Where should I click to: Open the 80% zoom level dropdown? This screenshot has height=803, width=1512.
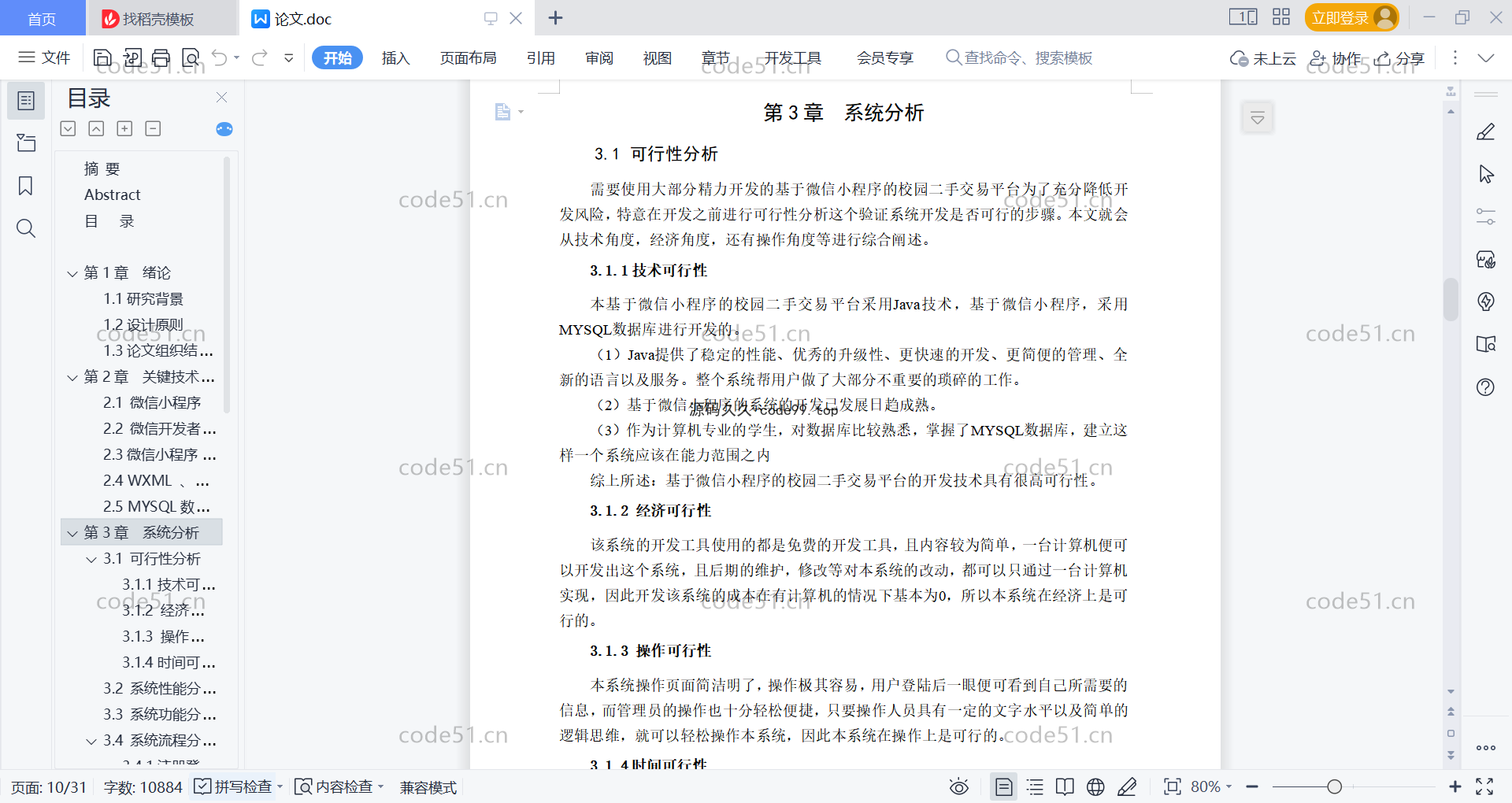coord(1211,786)
